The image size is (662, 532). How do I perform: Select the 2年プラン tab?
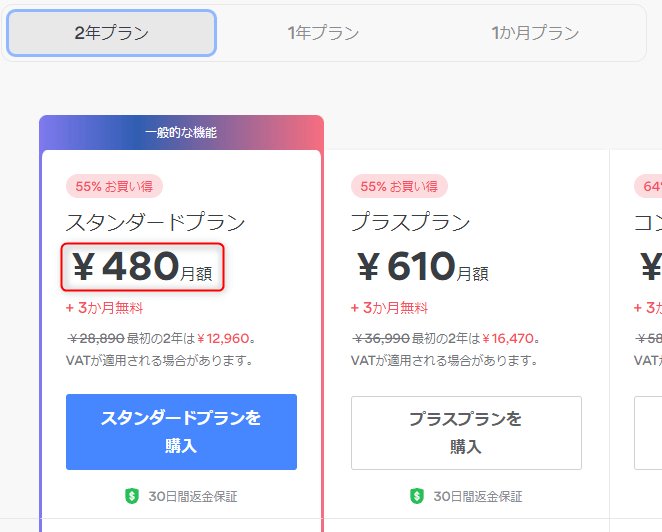coord(111,33)
